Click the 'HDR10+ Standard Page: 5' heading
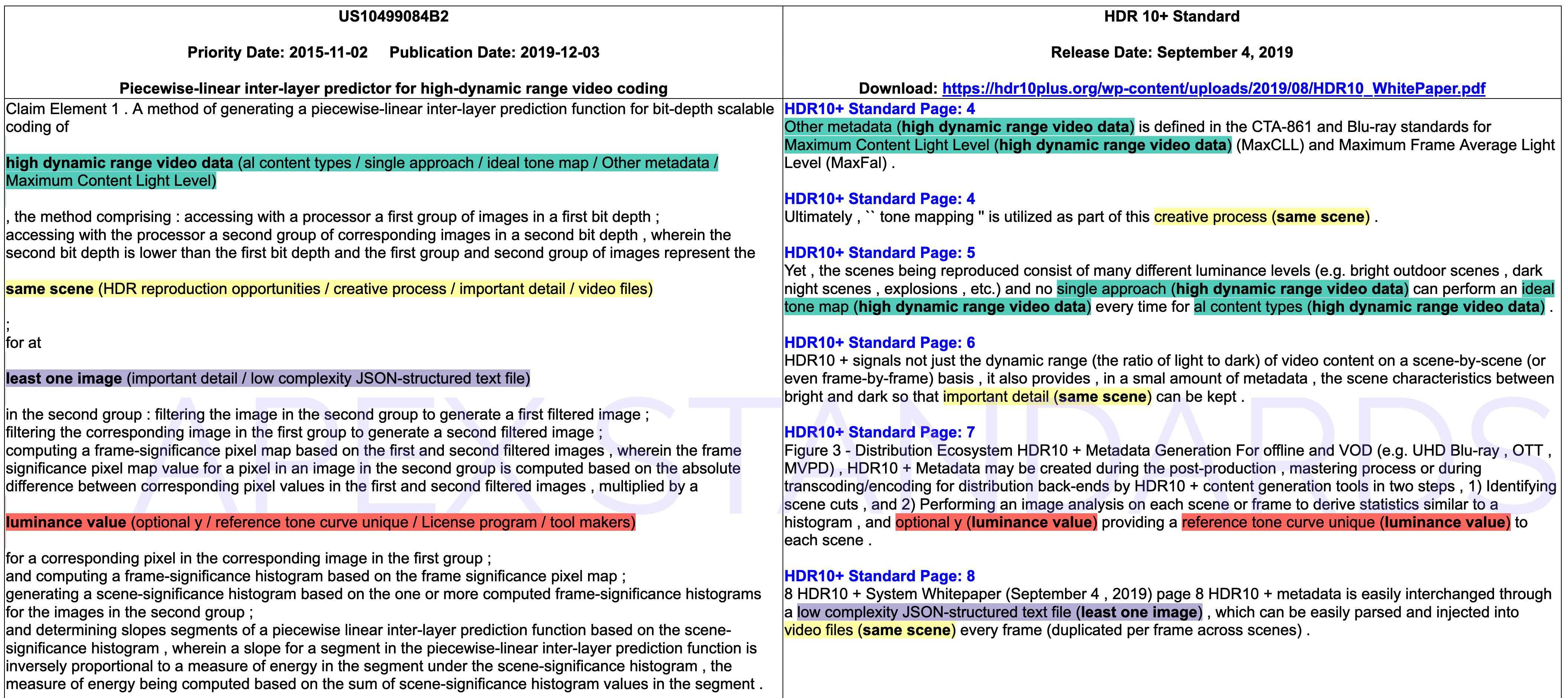1568x698 pixels. click(880, 253)
